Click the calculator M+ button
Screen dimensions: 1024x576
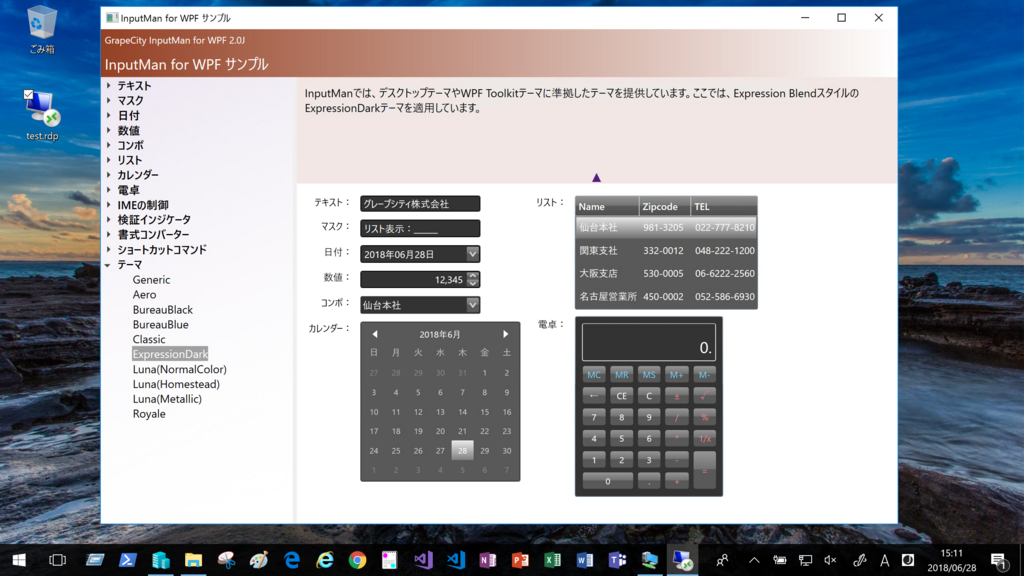[x=676, y=375]
